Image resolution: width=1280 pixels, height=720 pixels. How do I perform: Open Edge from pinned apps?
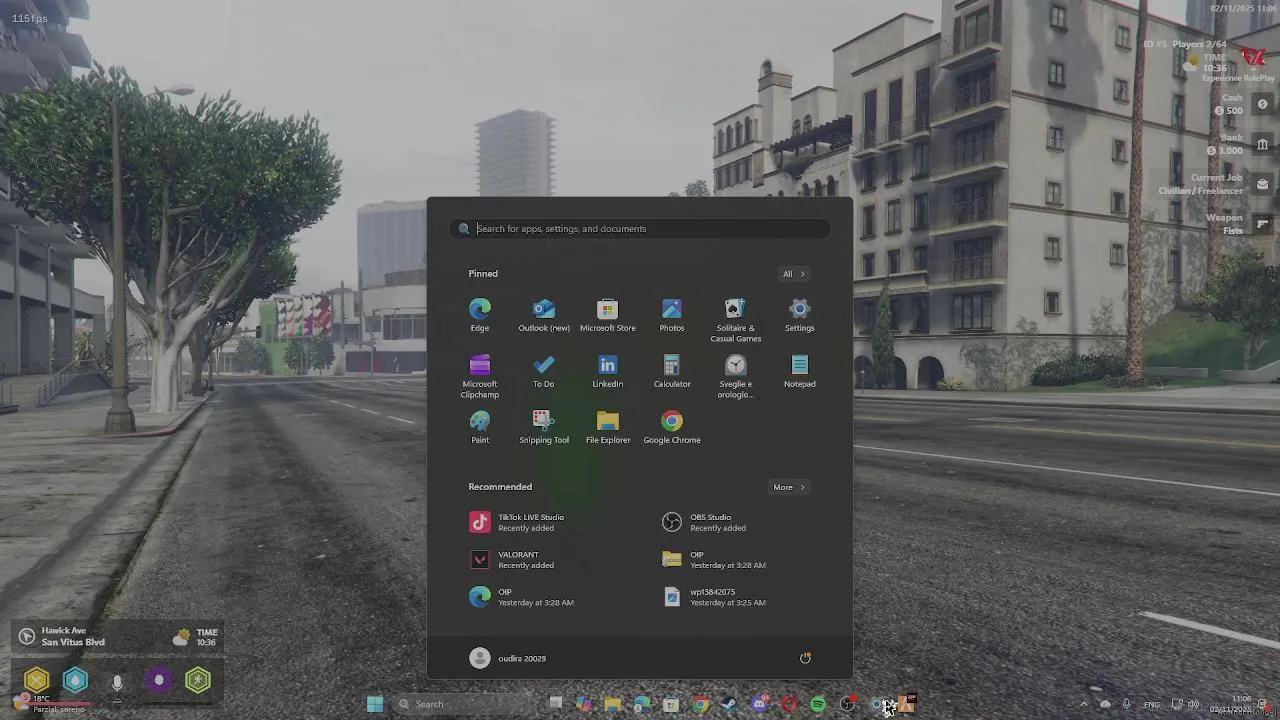point(480,315)
